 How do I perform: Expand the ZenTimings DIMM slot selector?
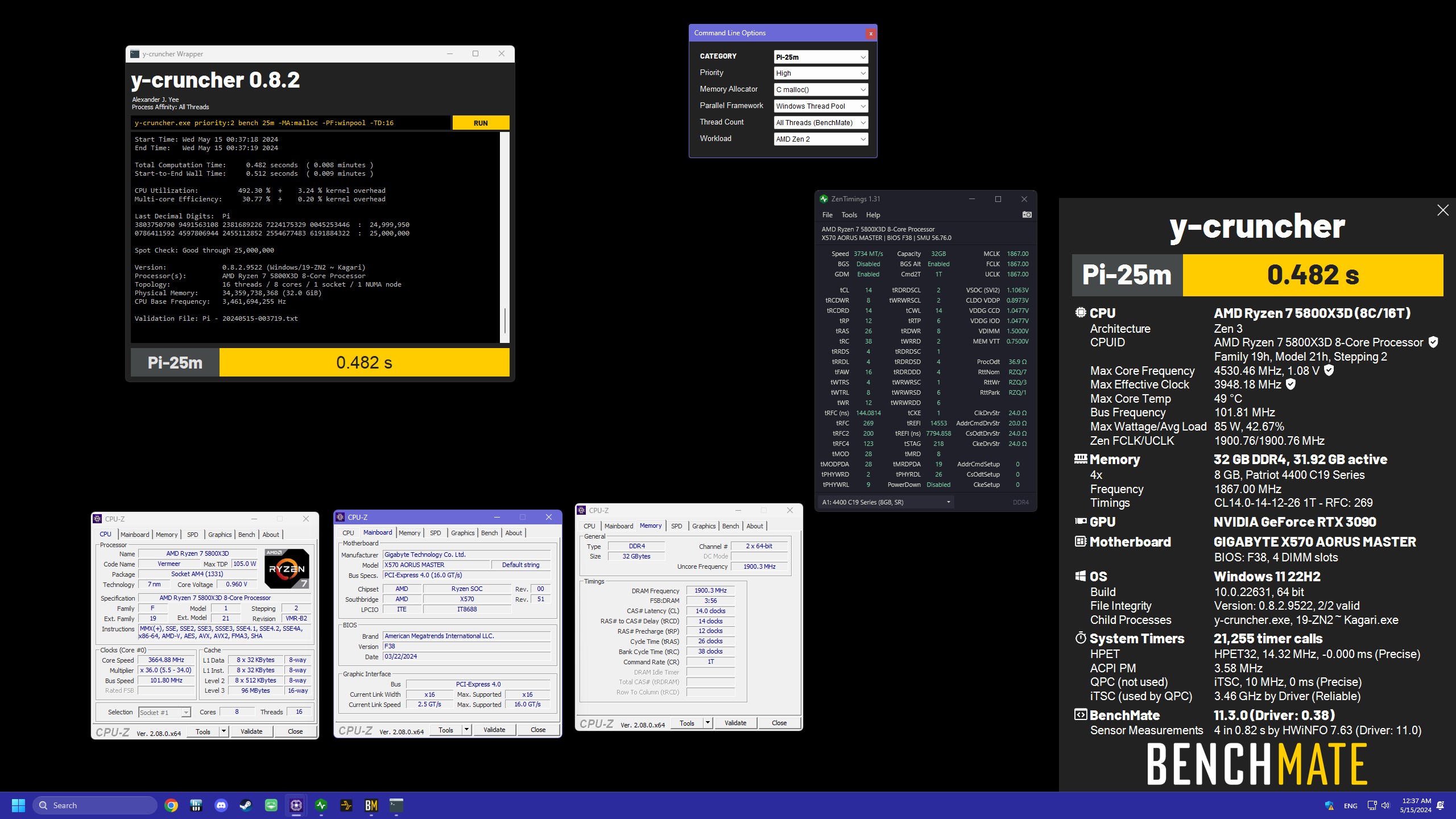[886, 502]
